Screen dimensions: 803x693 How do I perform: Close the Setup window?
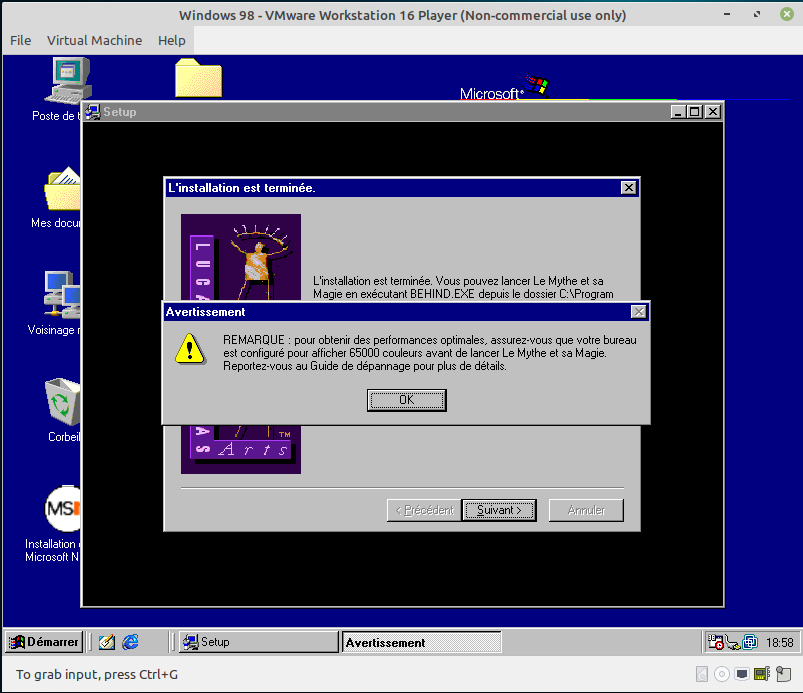pos(713,112)
